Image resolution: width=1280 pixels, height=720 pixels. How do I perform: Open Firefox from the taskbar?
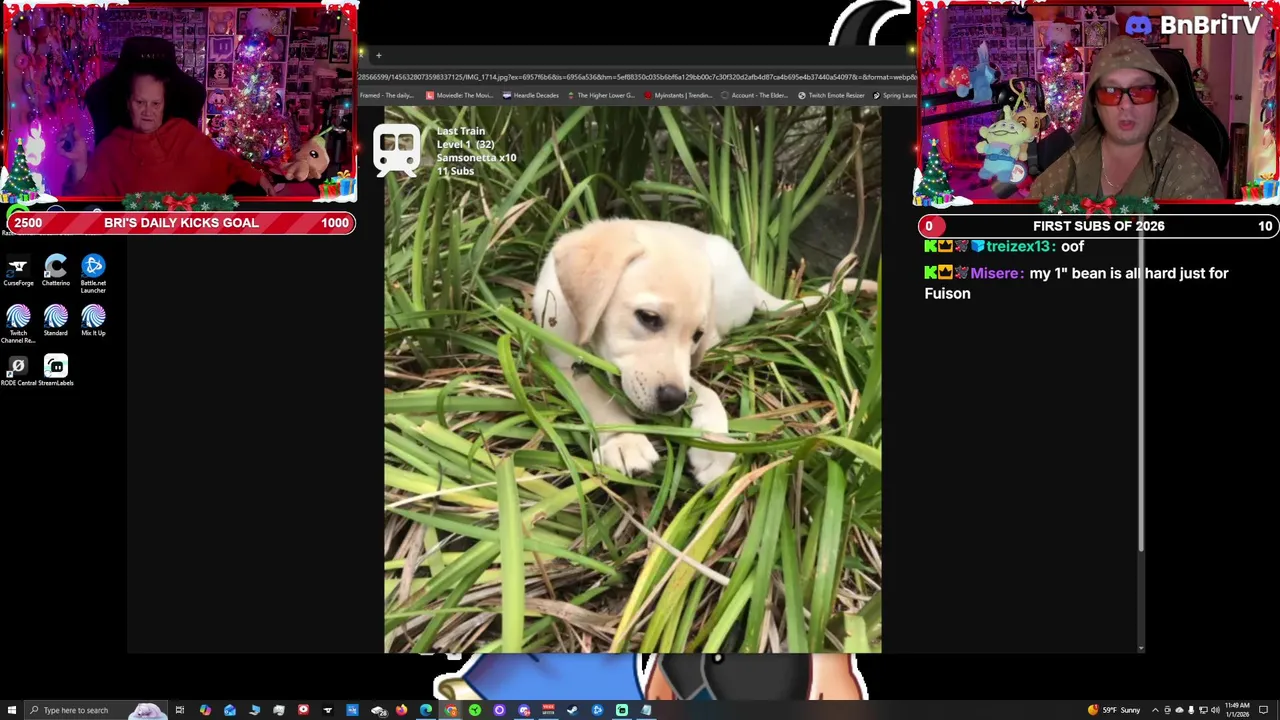[x=401, y=710]
